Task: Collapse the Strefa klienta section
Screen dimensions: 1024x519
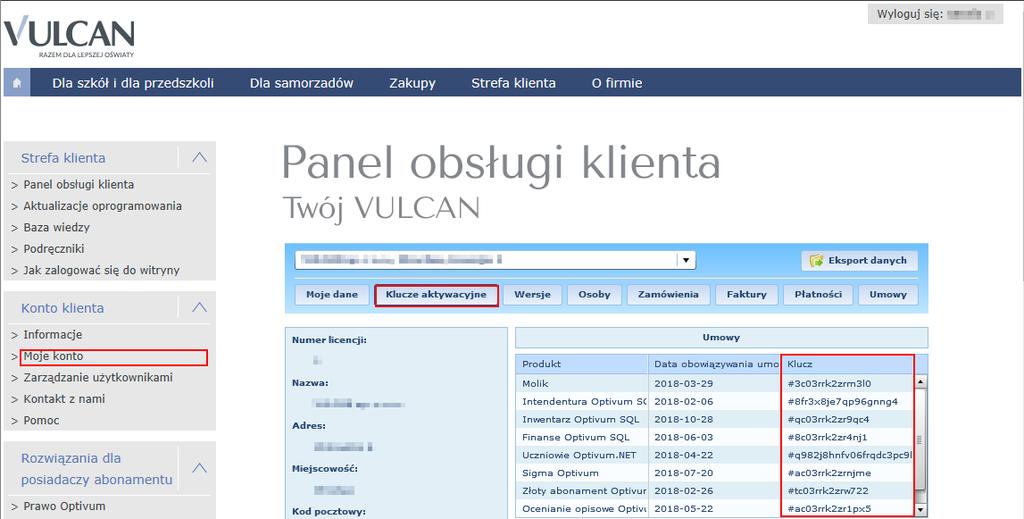Action: (199, 157)
